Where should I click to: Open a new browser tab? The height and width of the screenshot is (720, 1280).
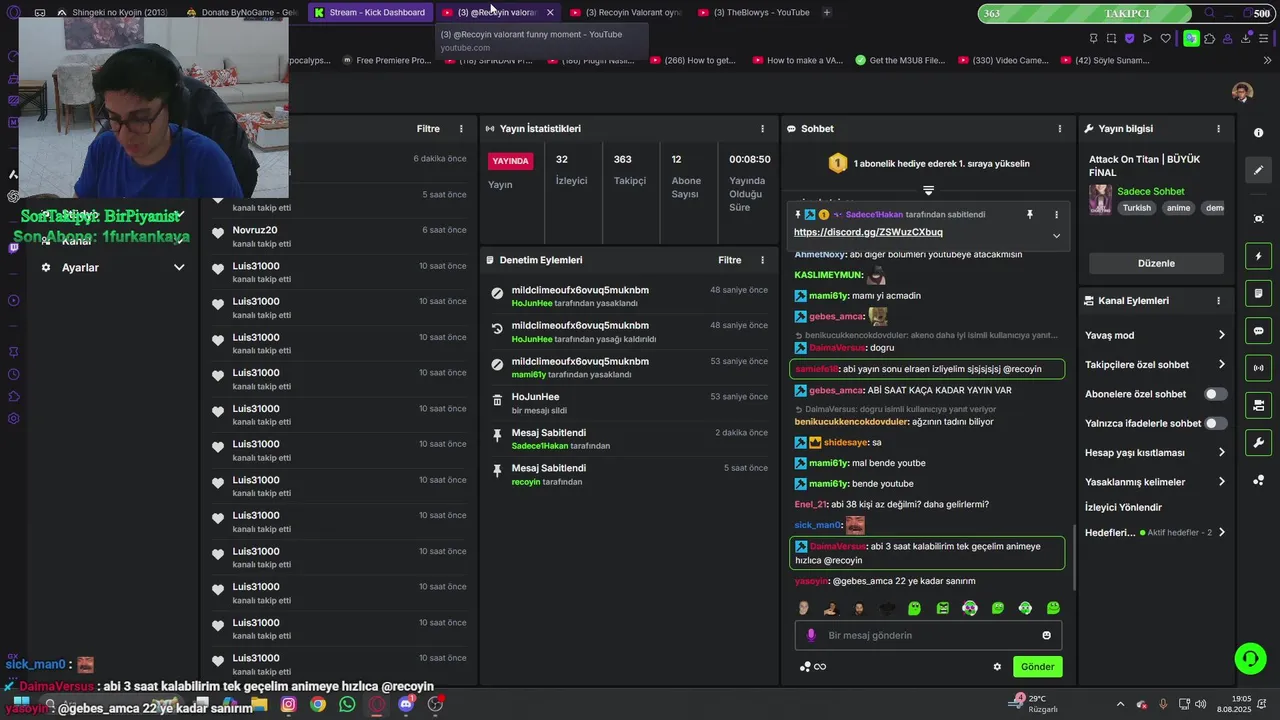[827, 12]
